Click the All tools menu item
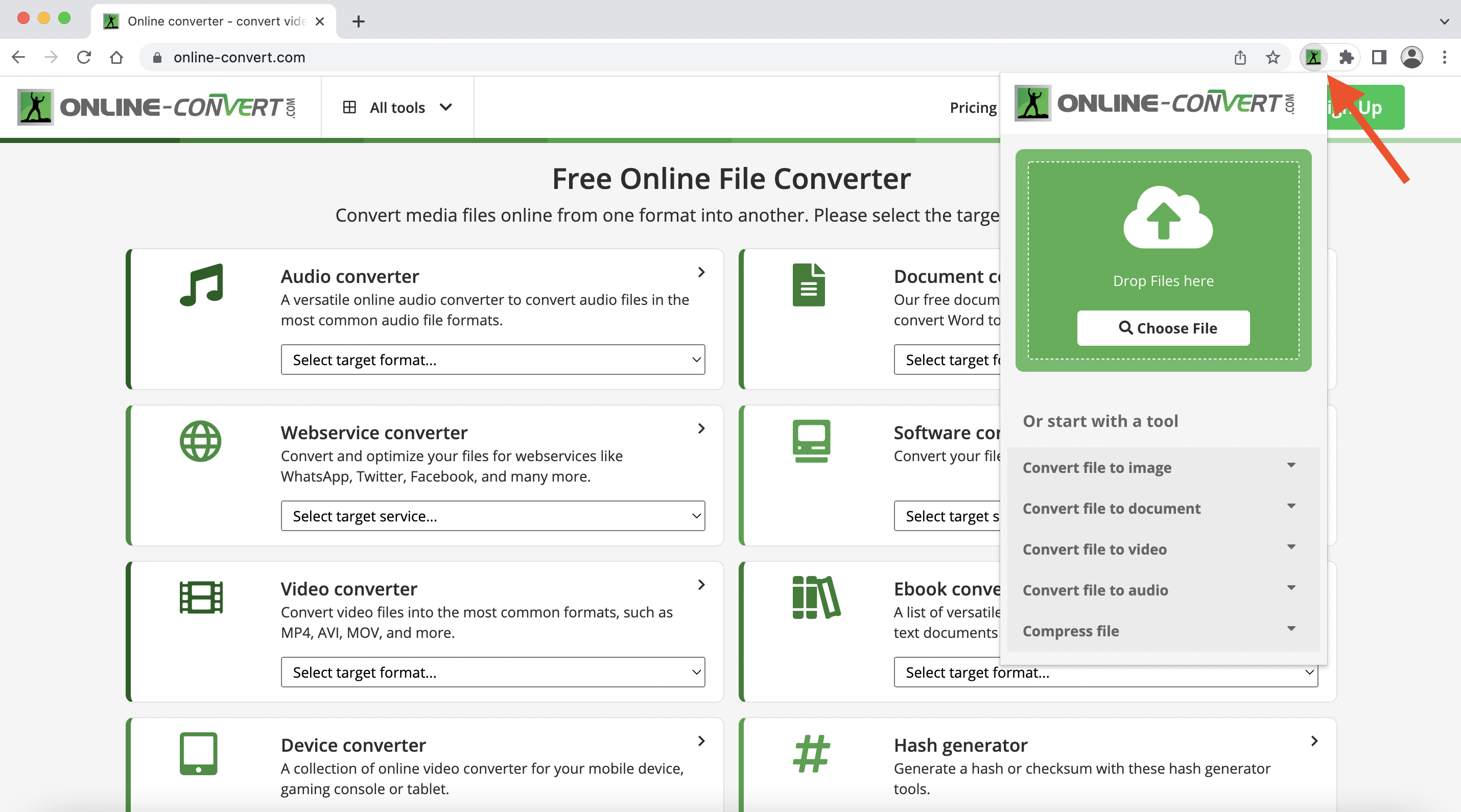 pos(396,107)
